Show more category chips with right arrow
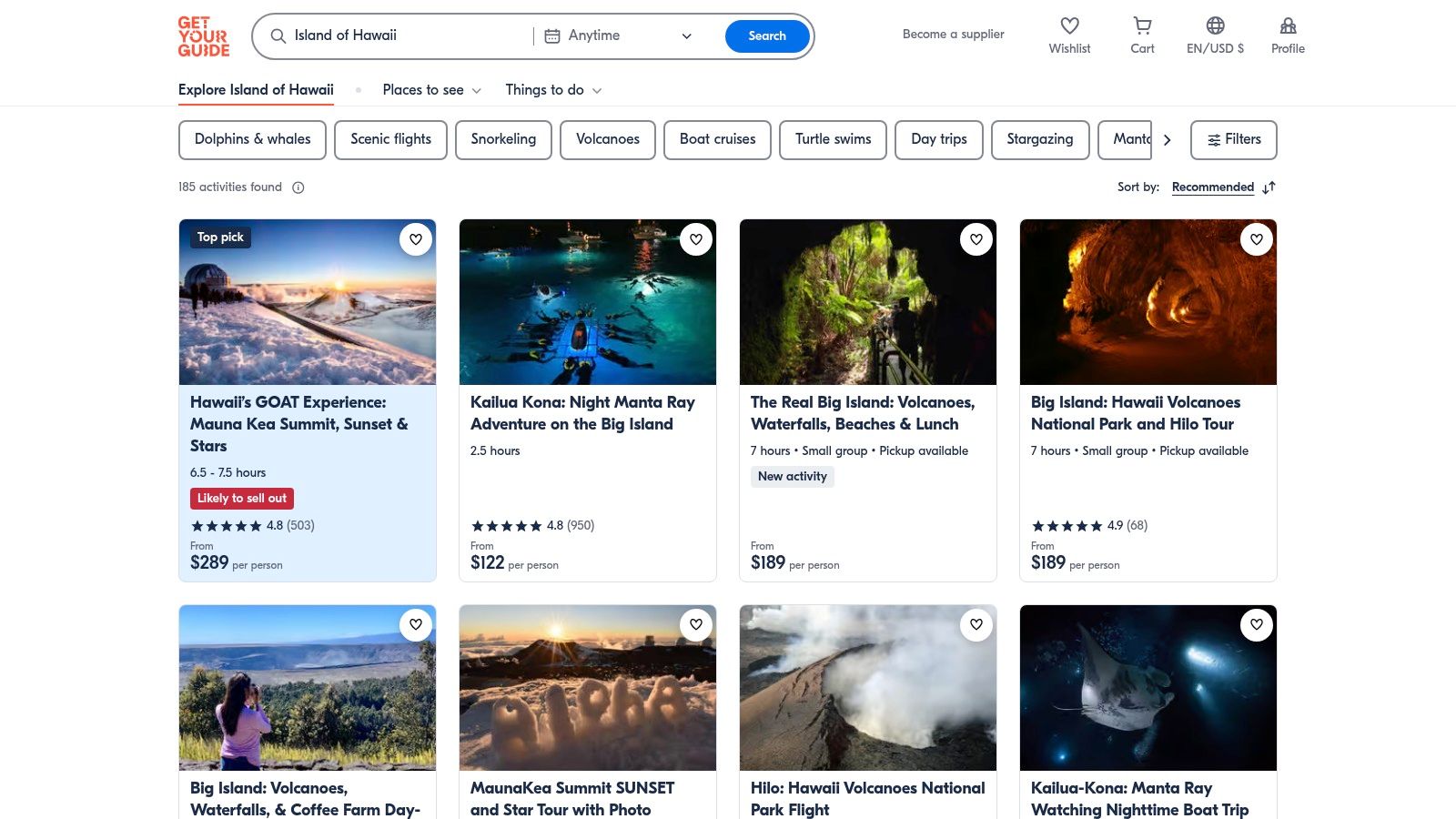The height and width of the screenshot is (819, 1456). [1167, 140]
